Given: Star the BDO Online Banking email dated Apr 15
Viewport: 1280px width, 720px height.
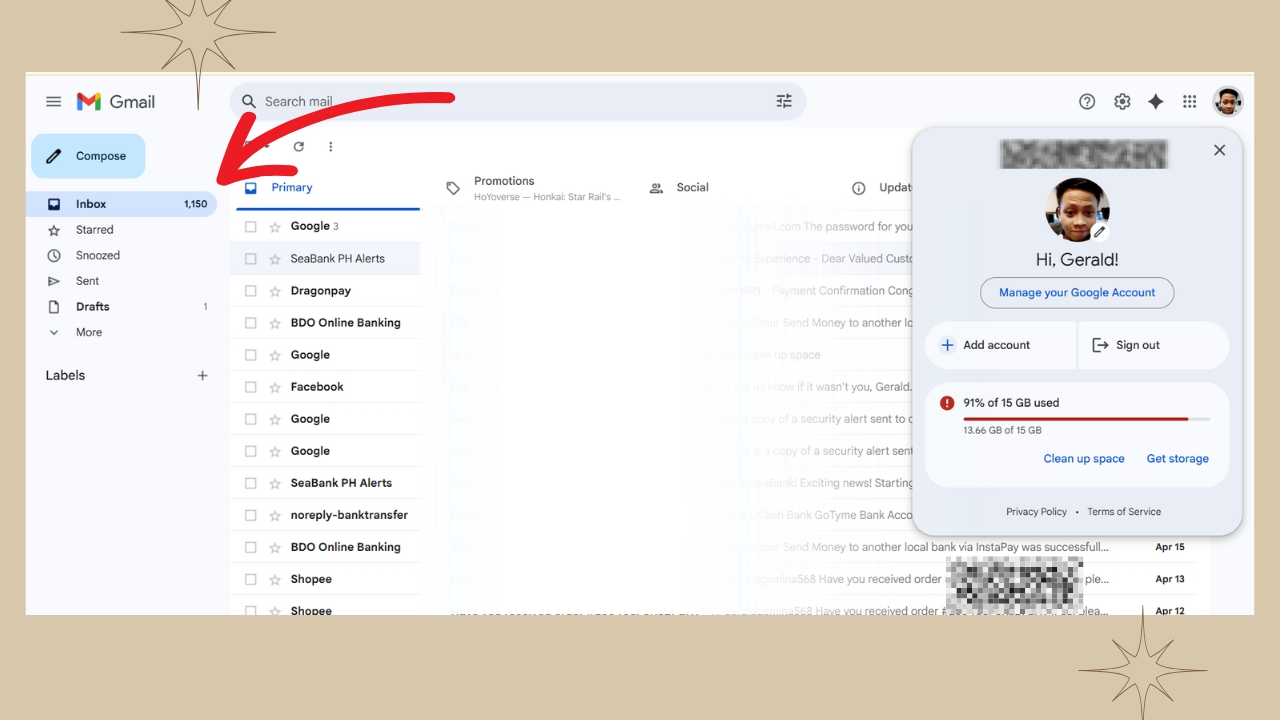Looking at the screenshot, I should click(275, 547).
